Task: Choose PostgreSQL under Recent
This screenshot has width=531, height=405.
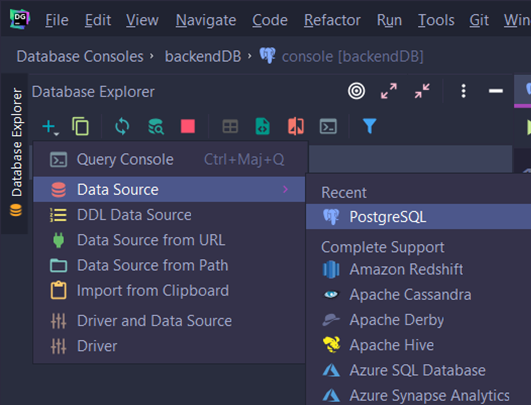Action: (x=419, y=217)
